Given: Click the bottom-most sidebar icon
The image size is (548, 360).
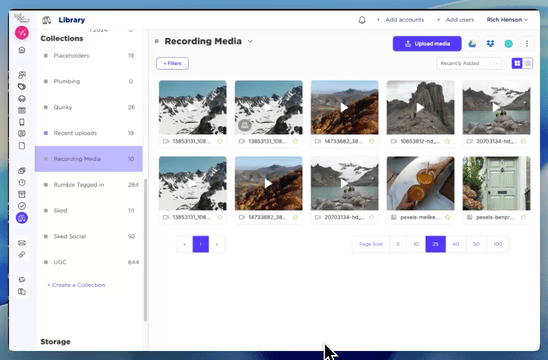Looking at the screenshot, I should click(x=22, y=291).
